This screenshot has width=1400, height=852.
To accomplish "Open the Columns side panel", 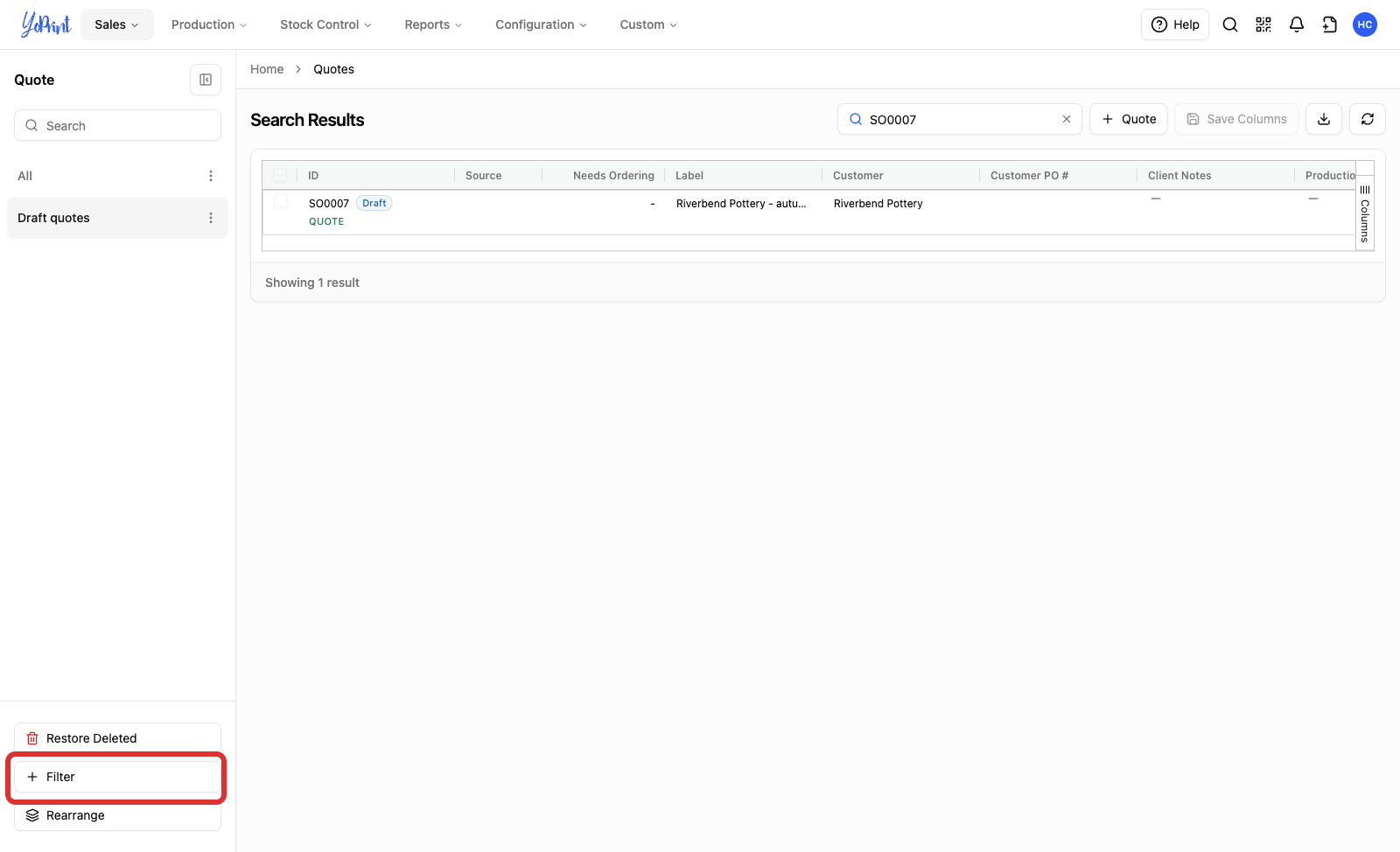I will pyautogui.click(x=1365, y=213).
